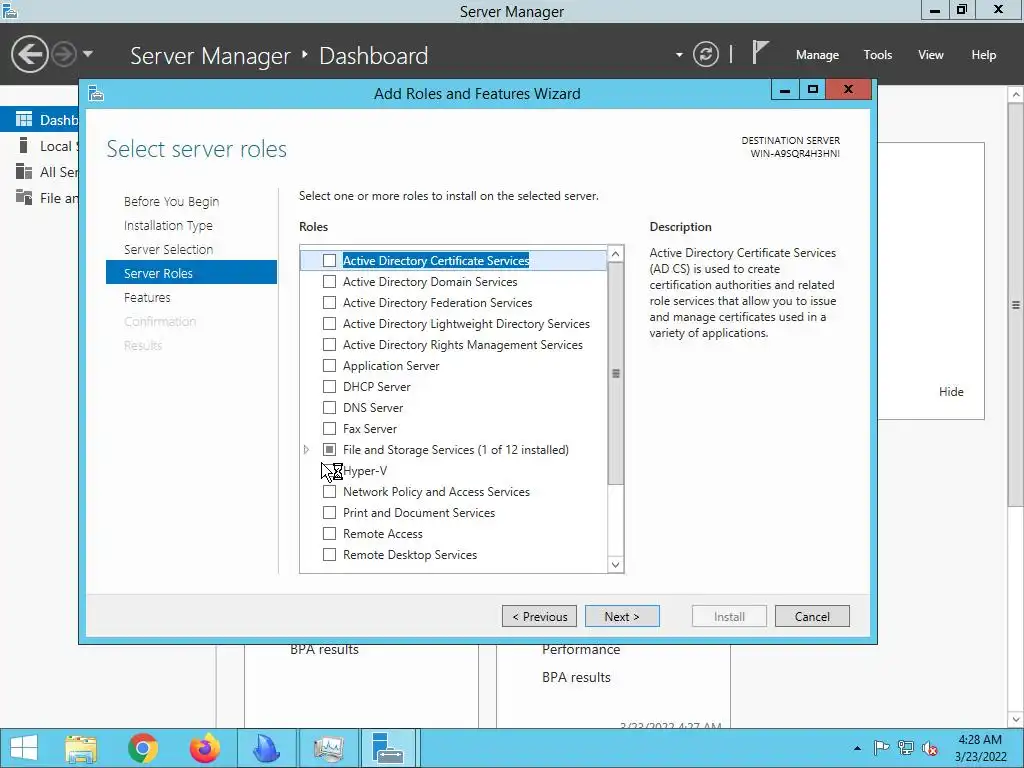Launch Google Chrome from the taskbar
1024x768 pixels.
(x=143, y=748)
